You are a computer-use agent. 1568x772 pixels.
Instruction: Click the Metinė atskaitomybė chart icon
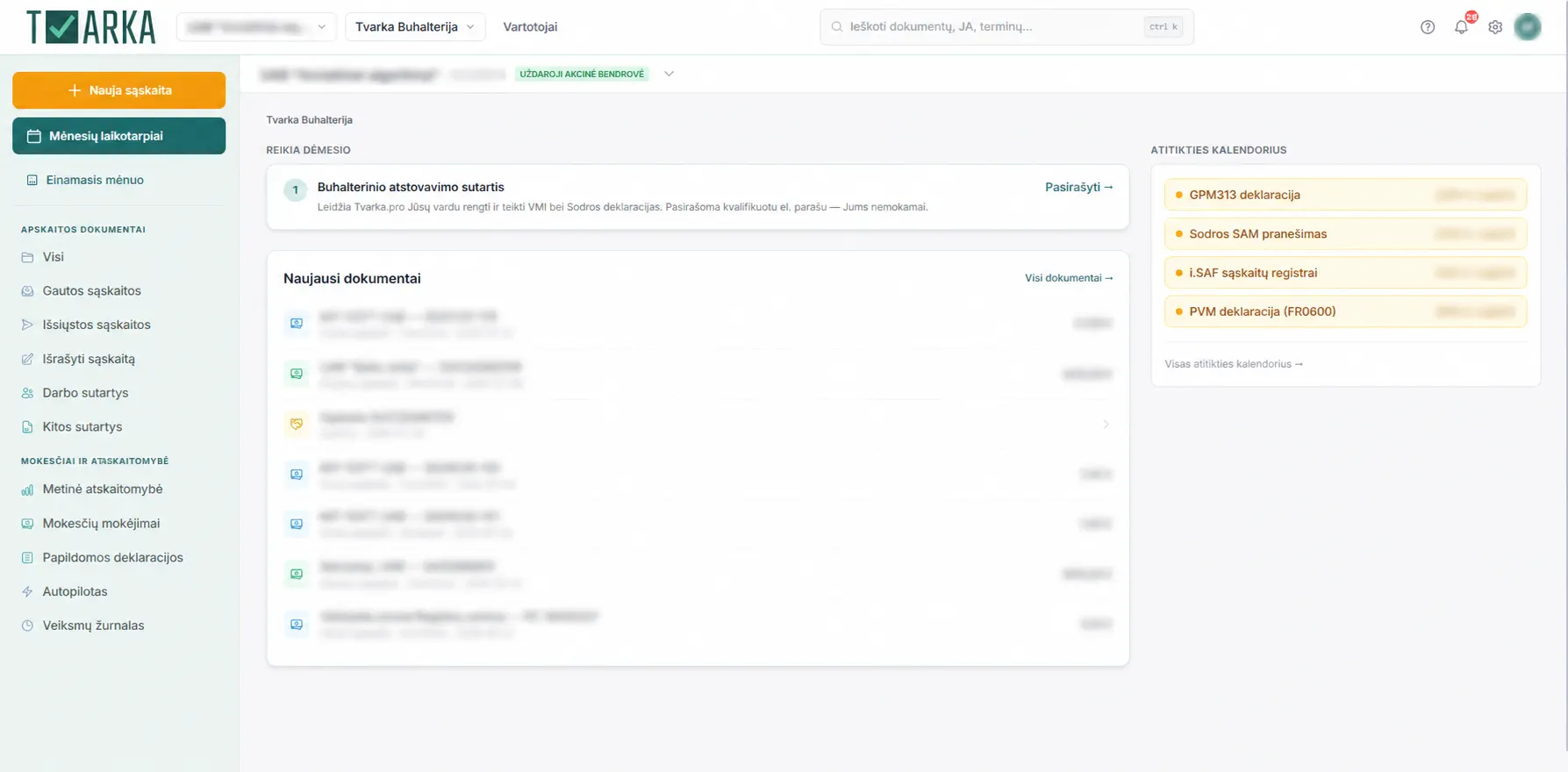(27, 490)
